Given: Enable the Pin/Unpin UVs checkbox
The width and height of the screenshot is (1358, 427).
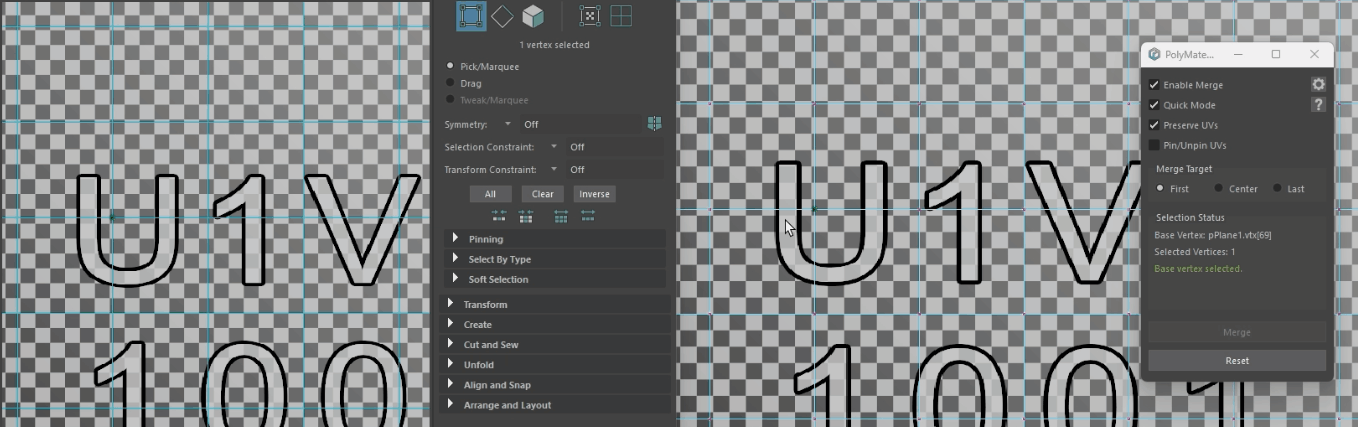Looking at the screenshot, I should pyautogui.click(x=1154, y=145).
